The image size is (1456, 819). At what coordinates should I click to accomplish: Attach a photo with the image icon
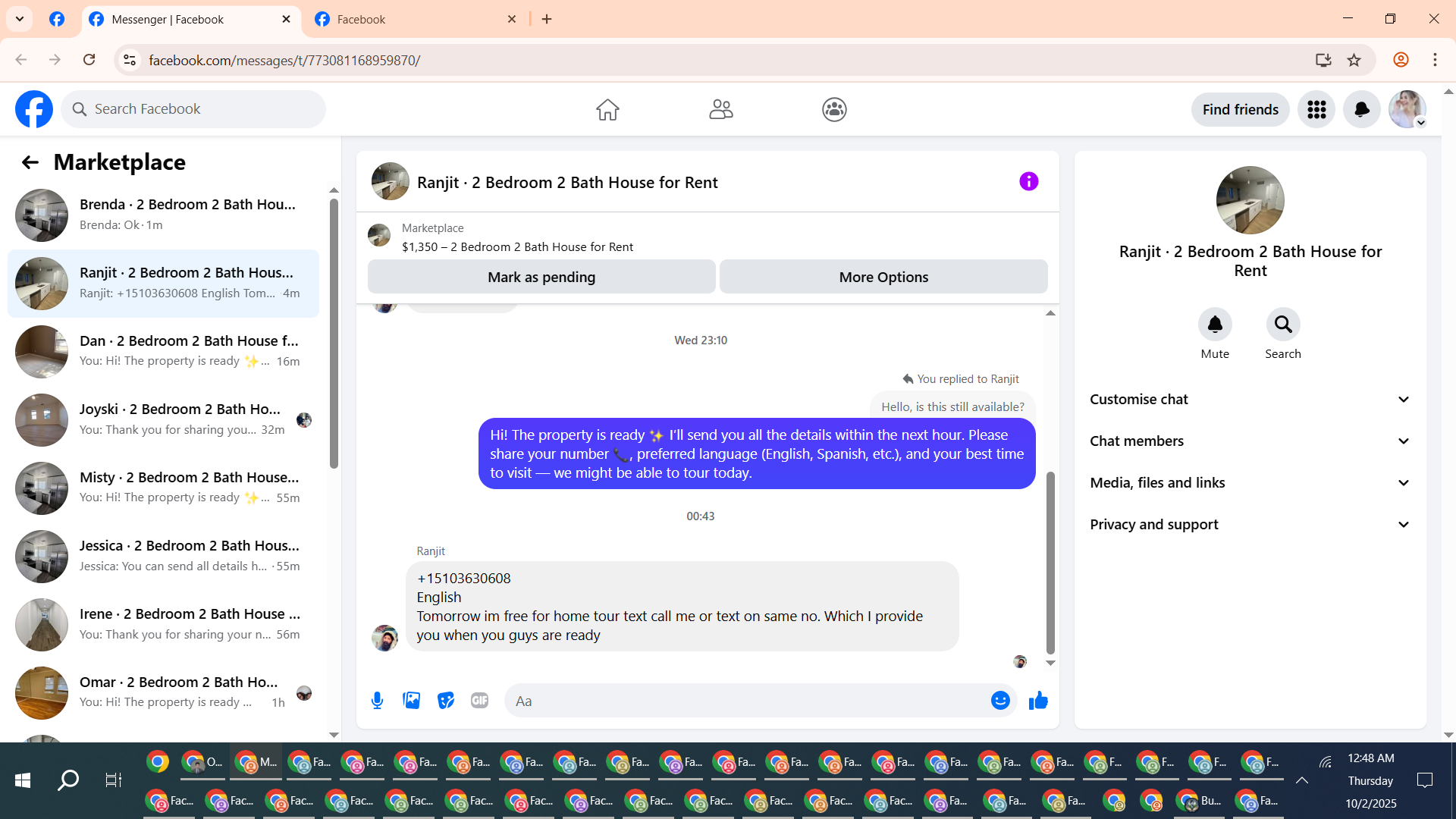point(411,701)
